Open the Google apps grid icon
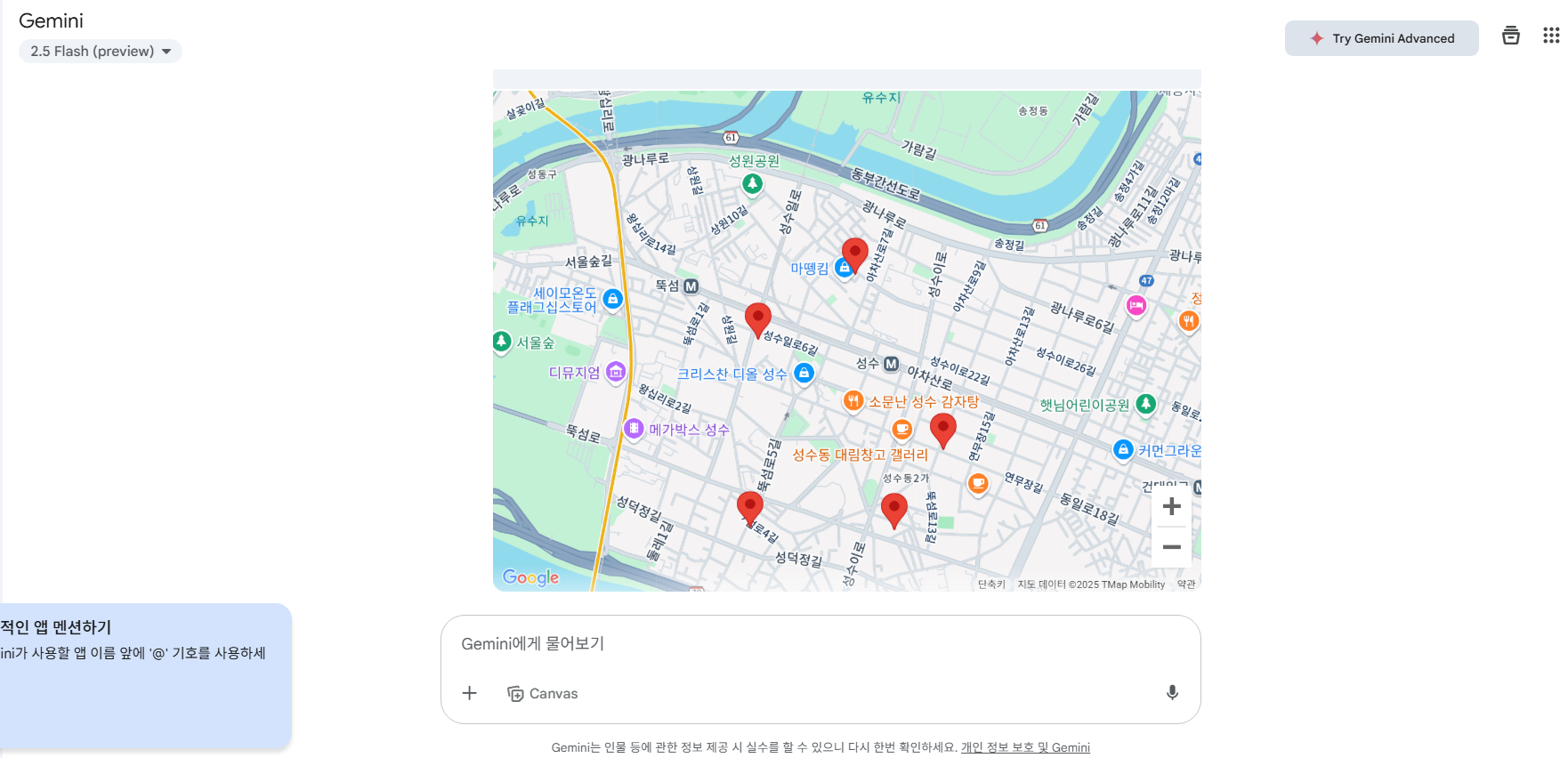 coord(1551,36)
